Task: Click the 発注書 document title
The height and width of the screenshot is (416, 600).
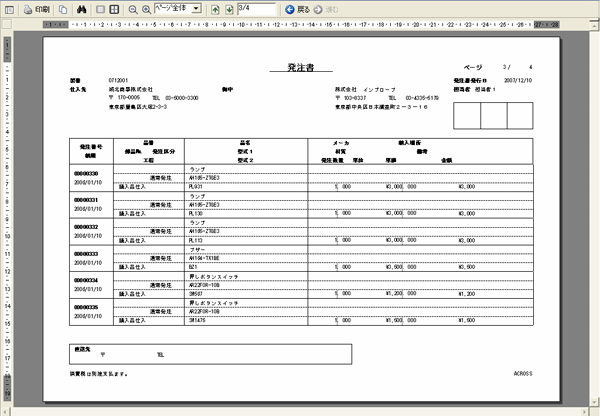Action: (301, 67)
